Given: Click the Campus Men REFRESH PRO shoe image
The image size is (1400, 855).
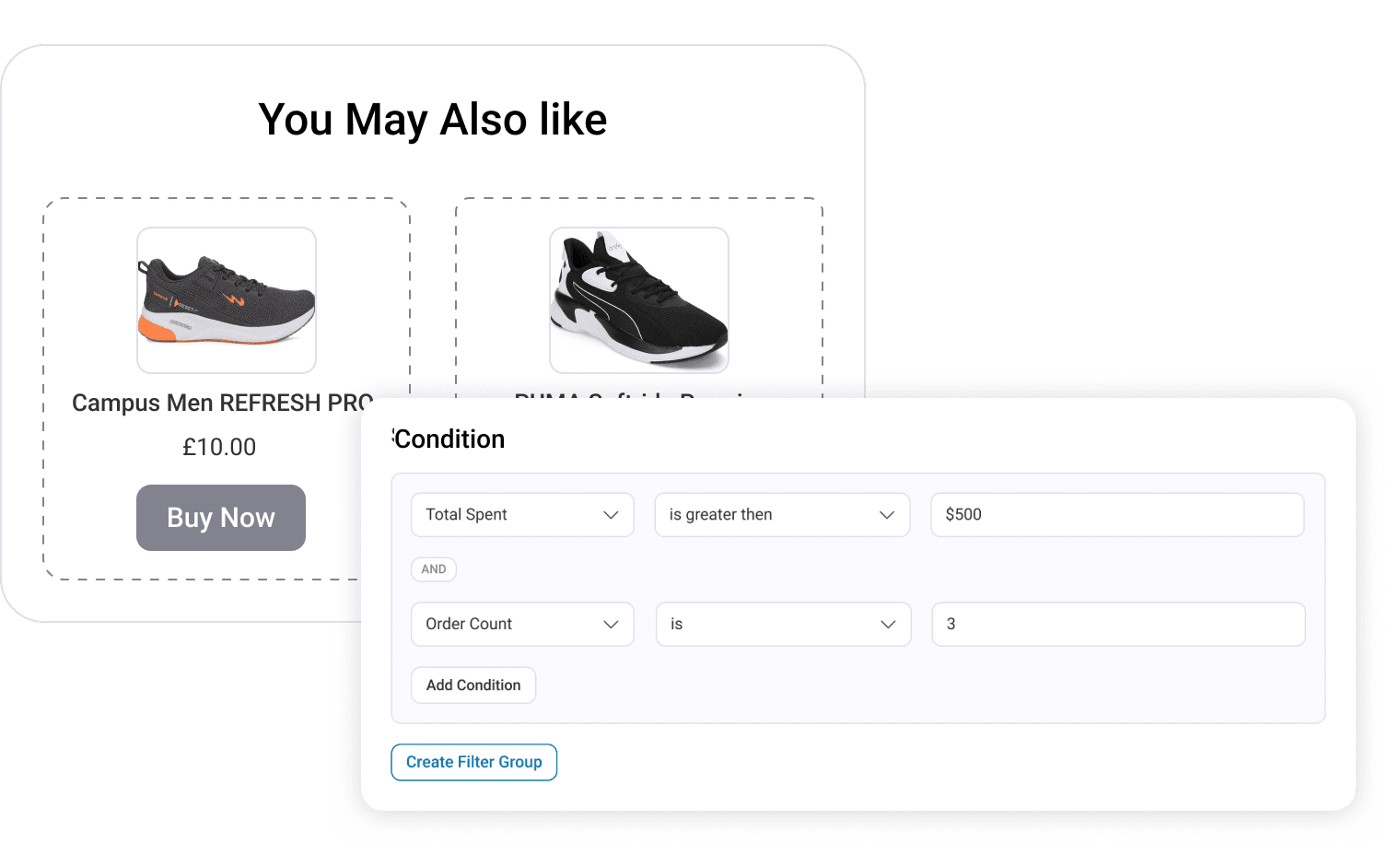Looking at the screenshot, I should [x=226, y=300].
